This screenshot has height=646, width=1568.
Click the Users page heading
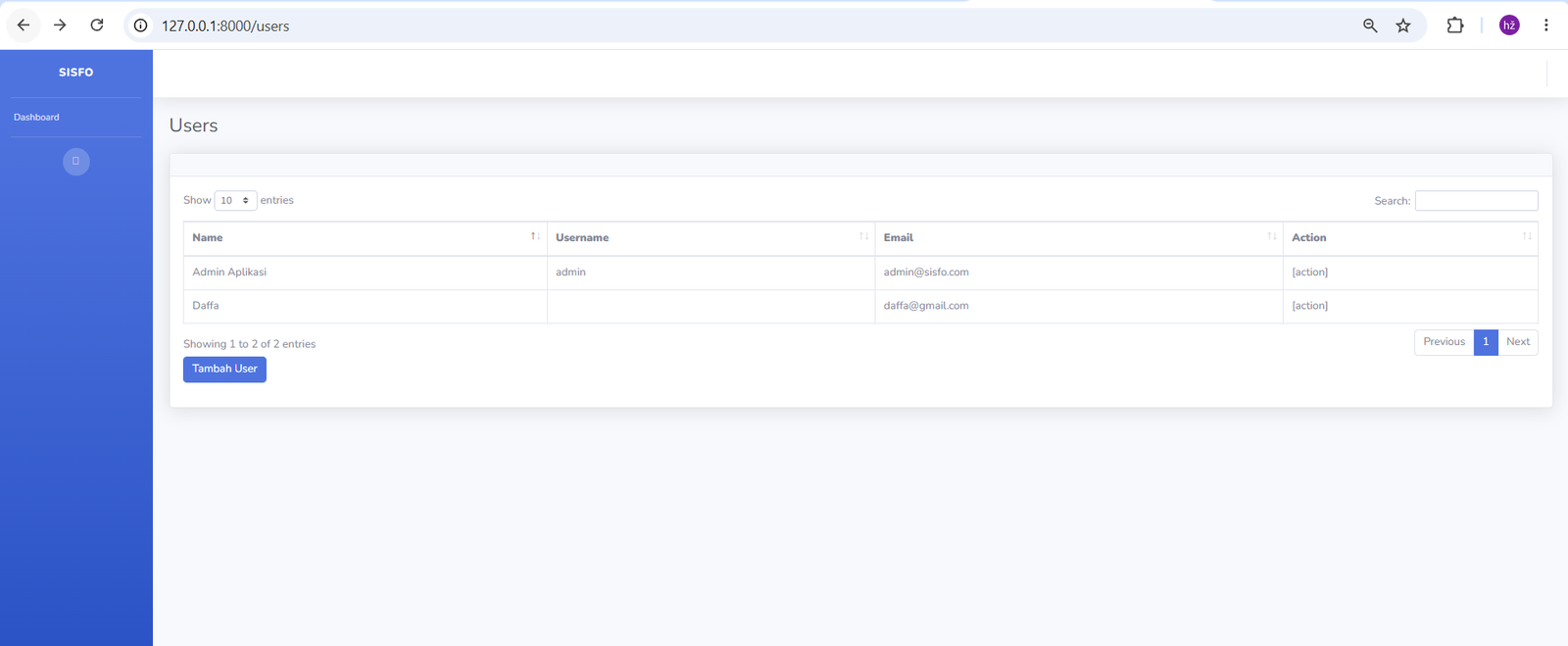click(193, 125)
